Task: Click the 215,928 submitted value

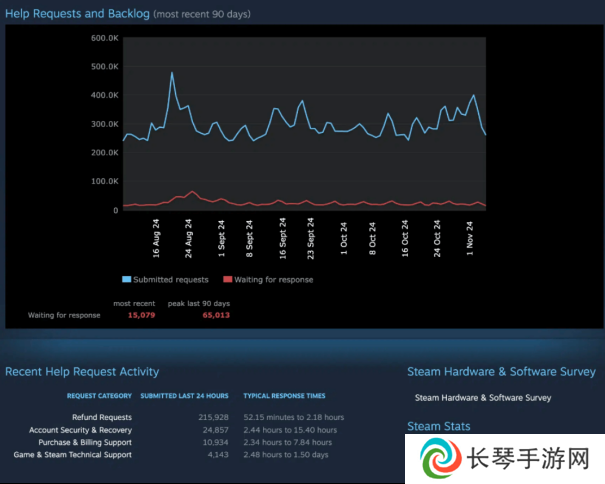Action: click(x=213, y=417)
